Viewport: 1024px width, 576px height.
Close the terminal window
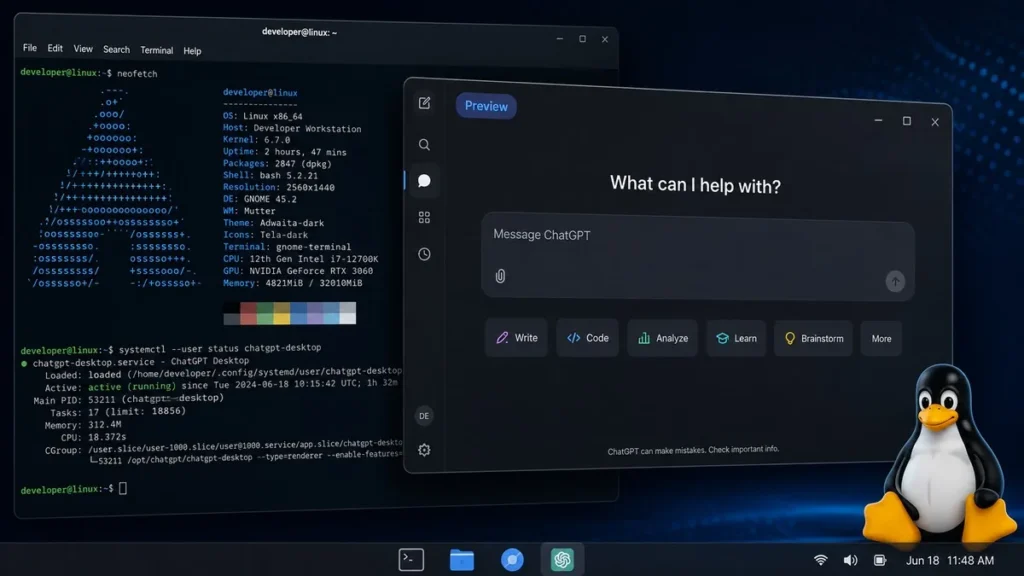point(605,39)
